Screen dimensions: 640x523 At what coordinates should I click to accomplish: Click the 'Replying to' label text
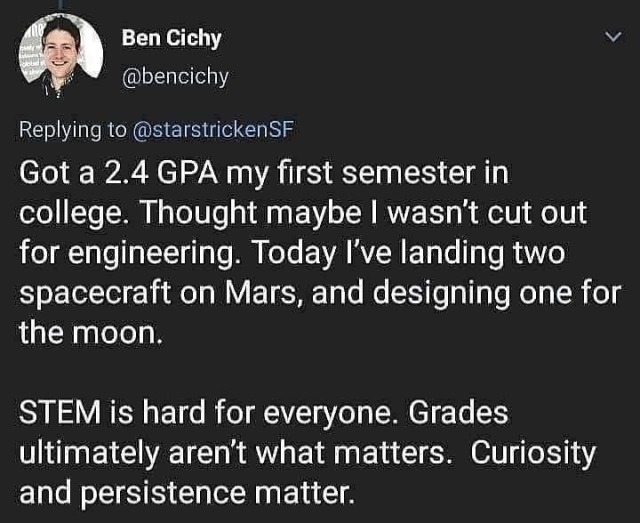(73, 131)
